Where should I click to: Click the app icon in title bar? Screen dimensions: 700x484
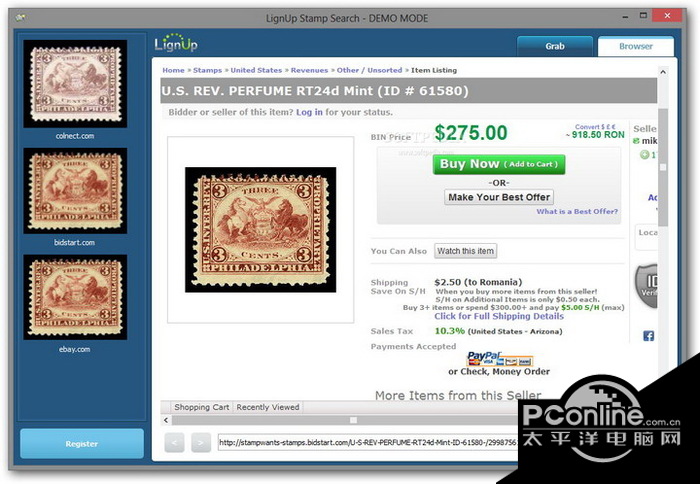20,18
